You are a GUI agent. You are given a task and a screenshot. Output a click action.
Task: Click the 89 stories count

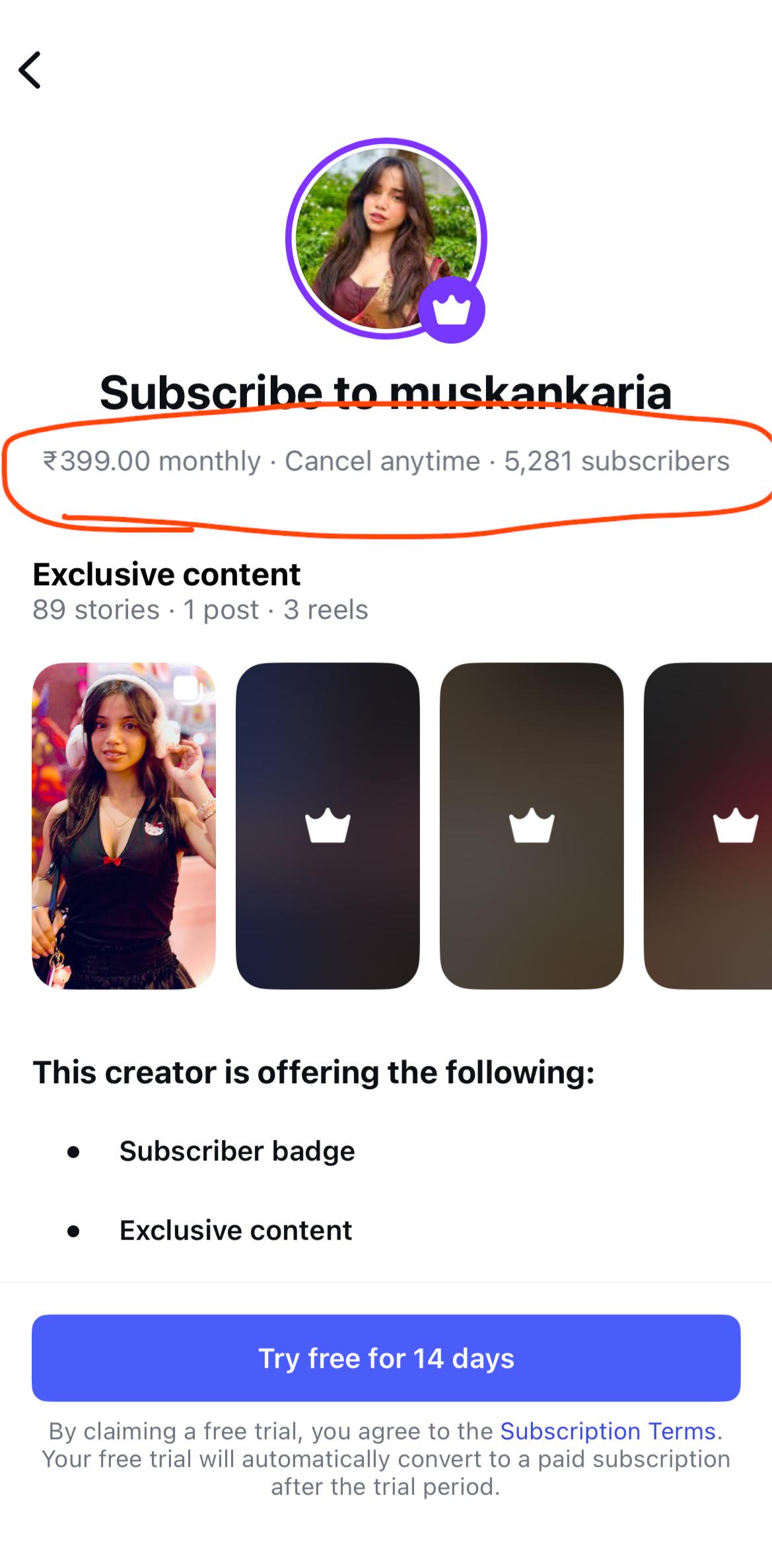coord(96,610)
